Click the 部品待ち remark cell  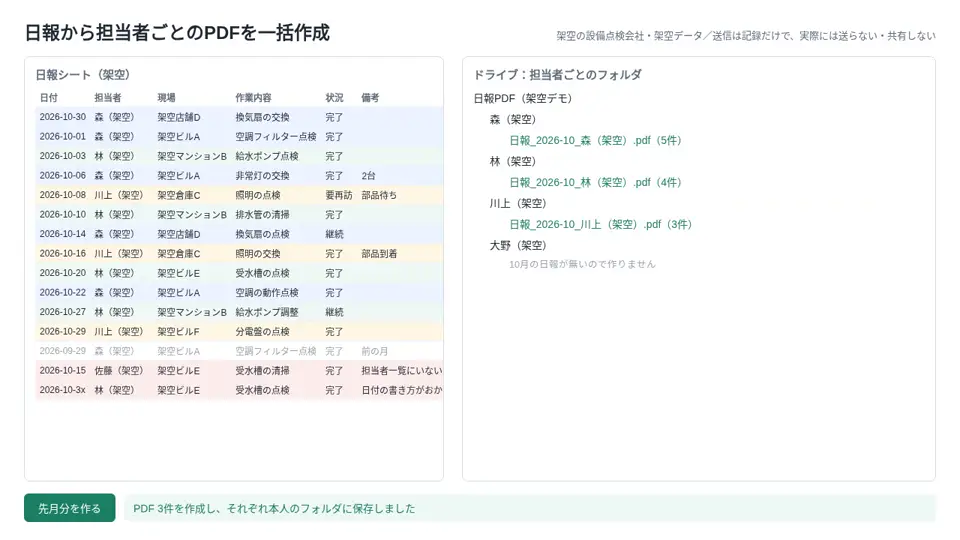pyautogui.click(x=379, y=195)
